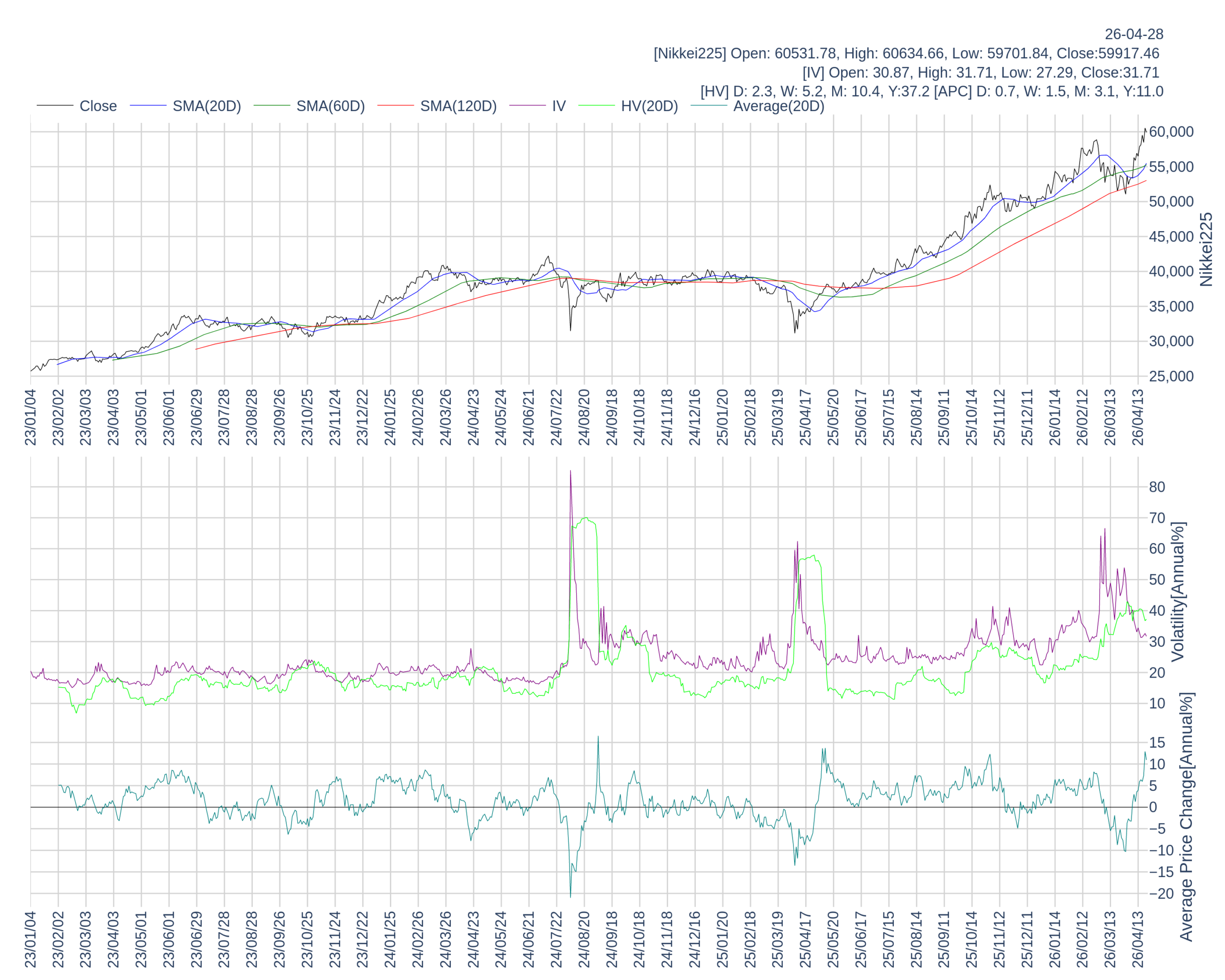
Task: Click the blue SMA(20D) line swatch
Action: coord(148,106)
